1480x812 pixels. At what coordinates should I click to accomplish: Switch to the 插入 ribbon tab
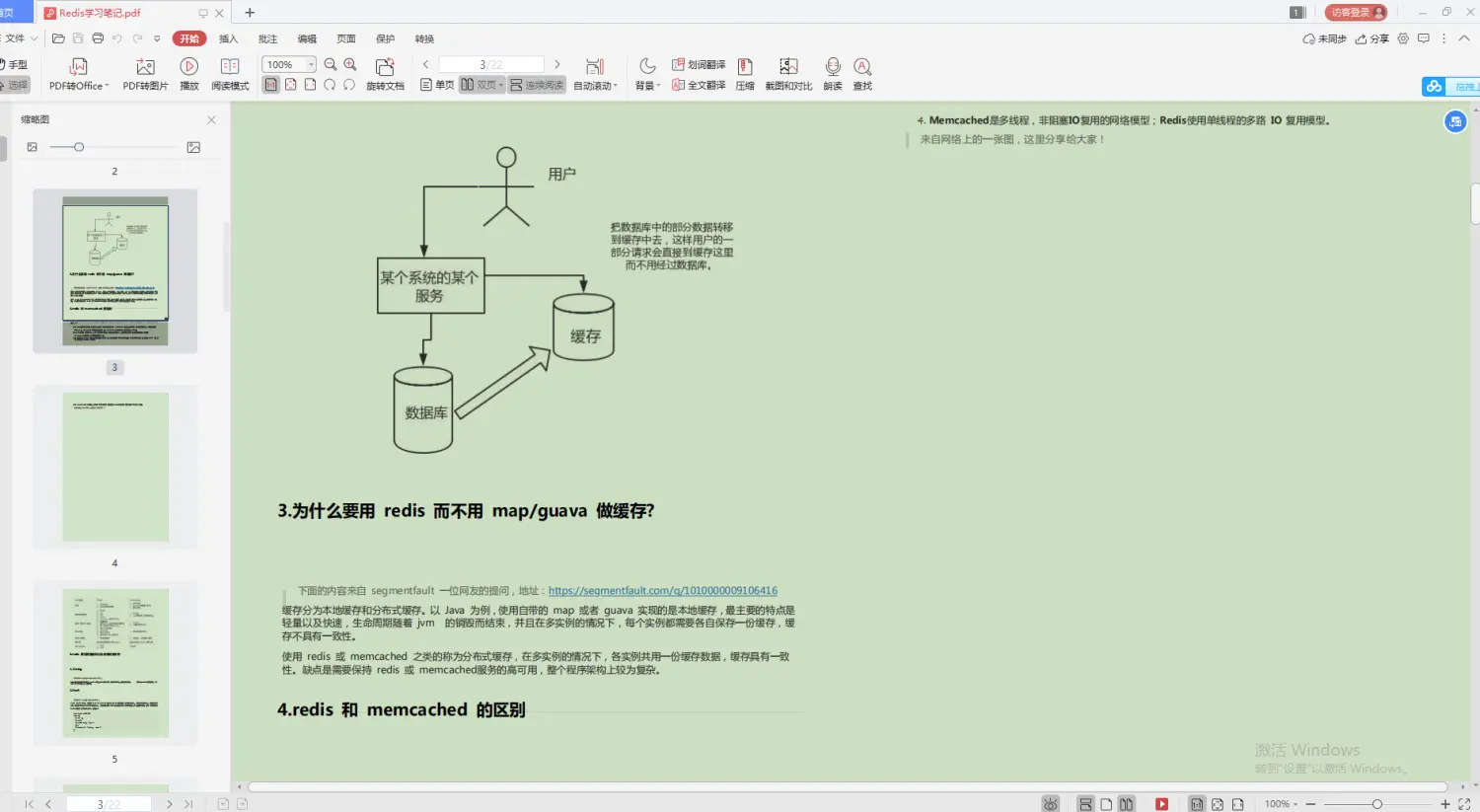tap(228, 38)
